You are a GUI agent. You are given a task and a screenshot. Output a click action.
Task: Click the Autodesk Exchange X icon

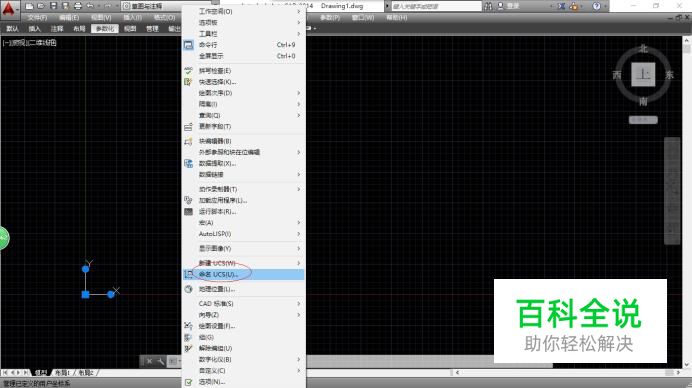[x=561, y=6]
